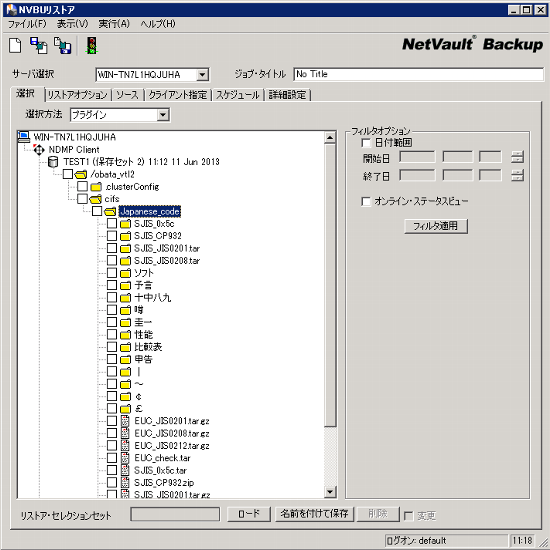Click the New blank document toolbar icon

click(15, 46)
